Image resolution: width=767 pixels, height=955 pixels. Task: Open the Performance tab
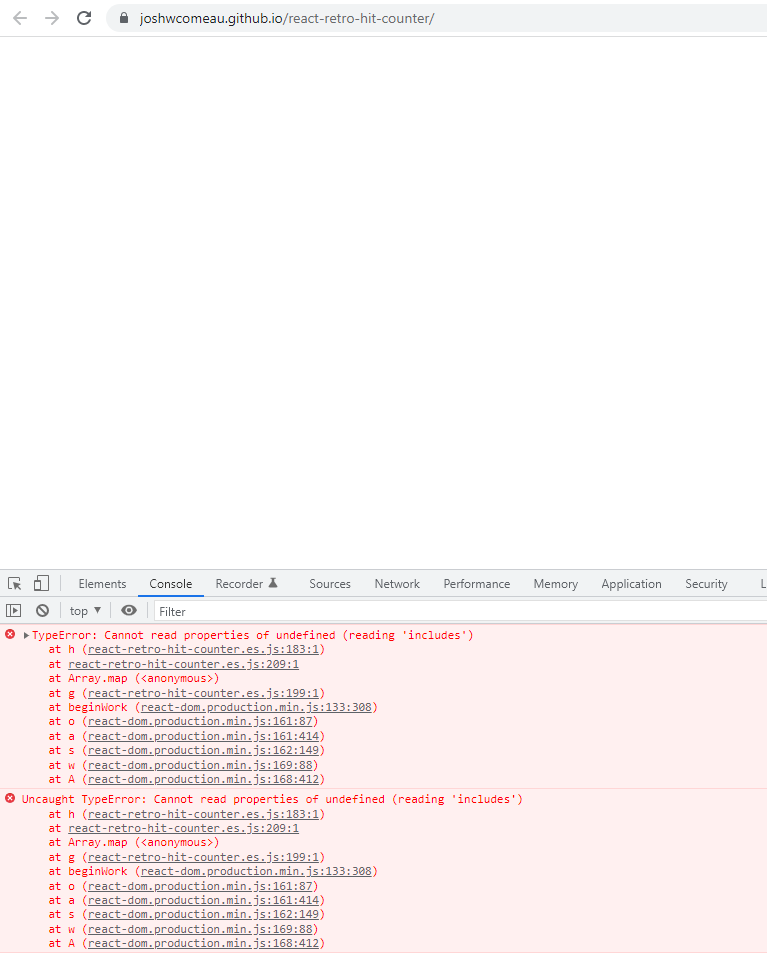click(x=476, y=583)
